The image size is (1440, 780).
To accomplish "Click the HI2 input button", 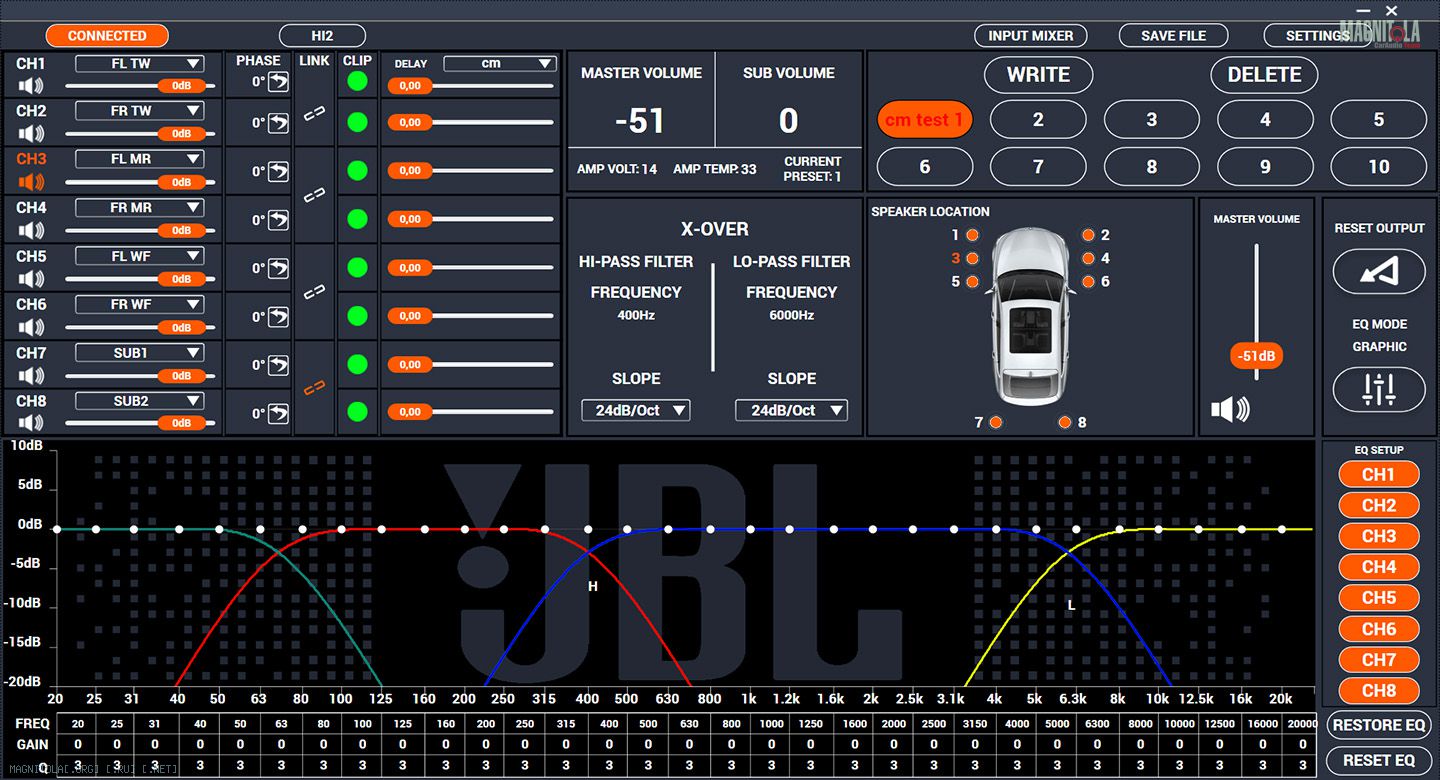I will (322, 36).
